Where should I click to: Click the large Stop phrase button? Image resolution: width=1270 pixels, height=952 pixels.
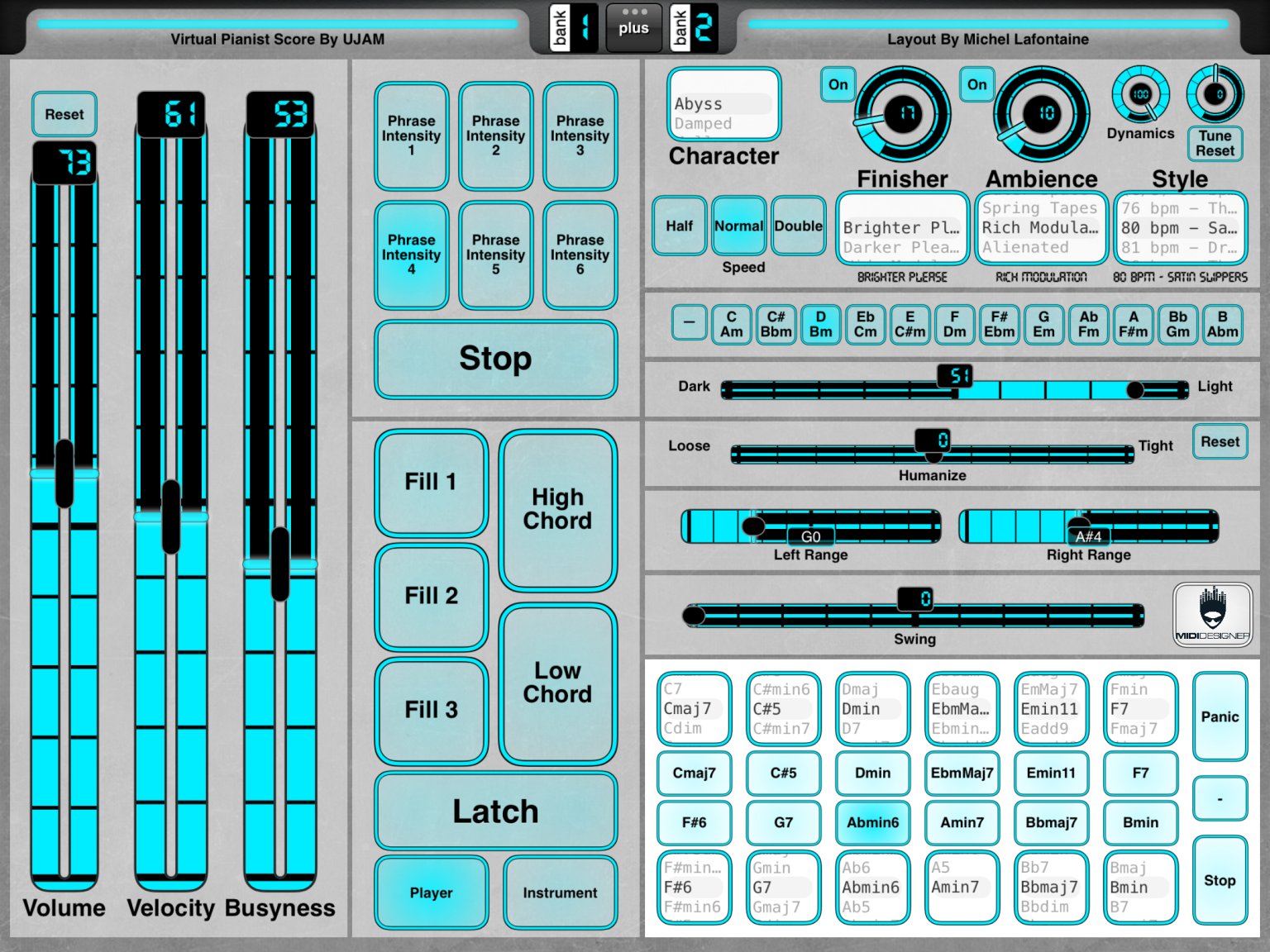click(x=496, y=359)
